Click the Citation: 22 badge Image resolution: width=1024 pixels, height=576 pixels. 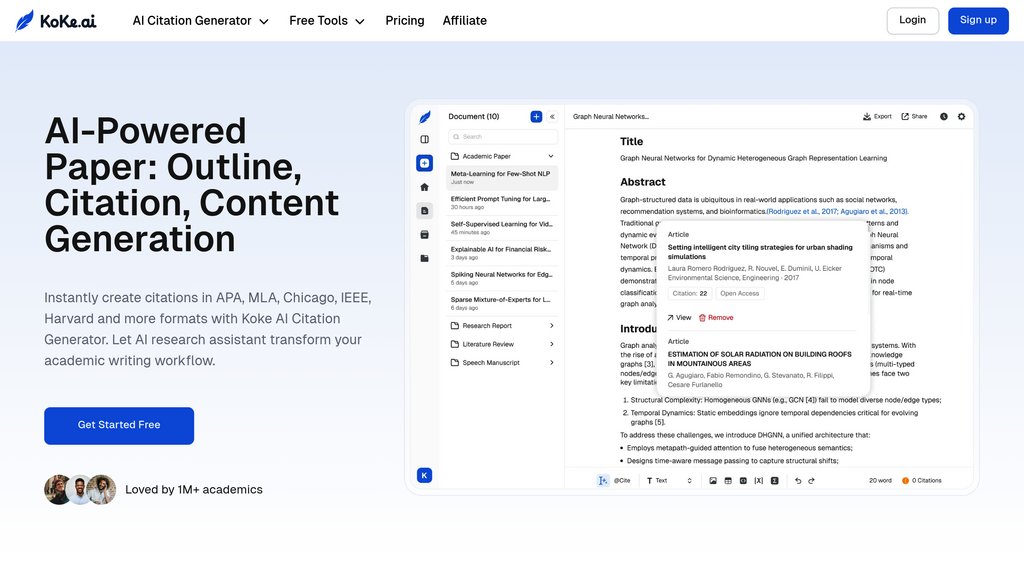pyautogui.click(x=690, y=293)
